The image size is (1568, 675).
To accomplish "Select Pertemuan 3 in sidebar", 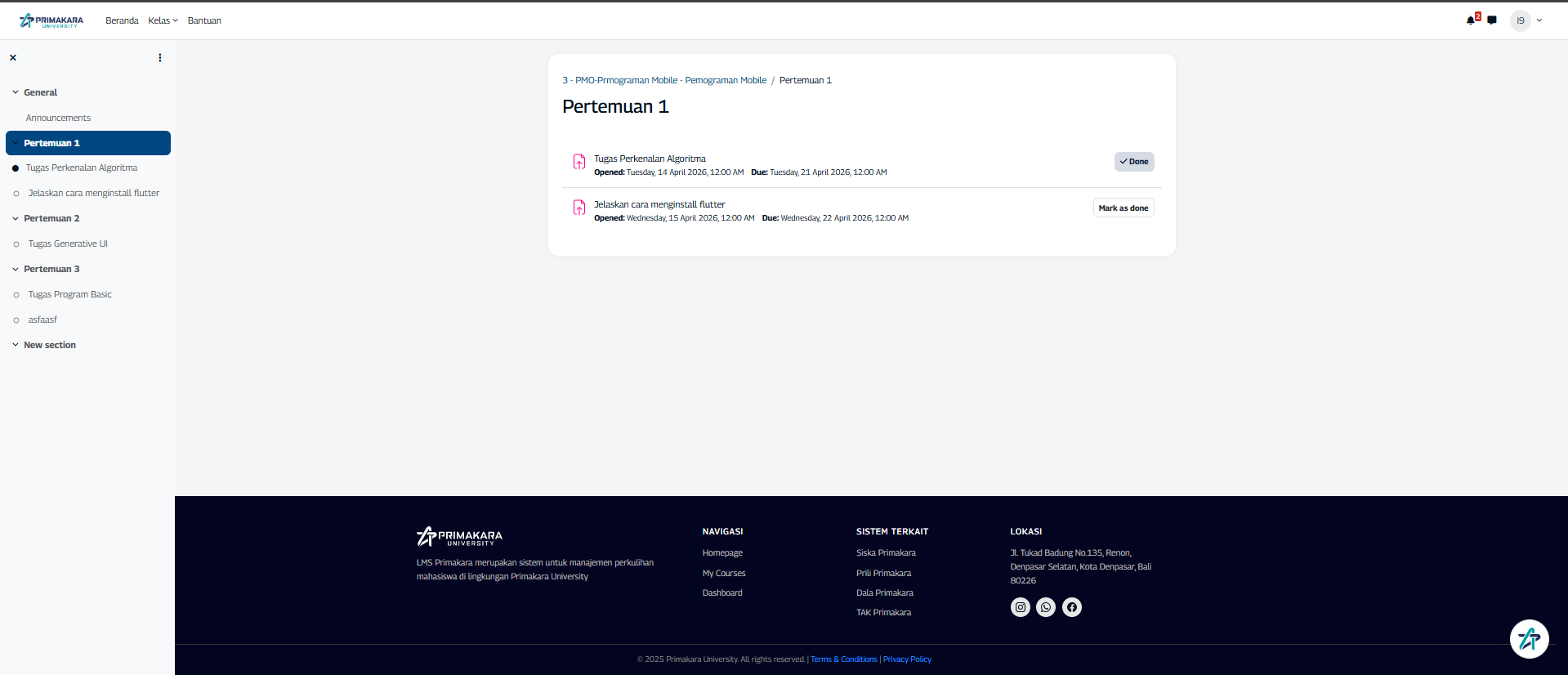I will point(51,269).
